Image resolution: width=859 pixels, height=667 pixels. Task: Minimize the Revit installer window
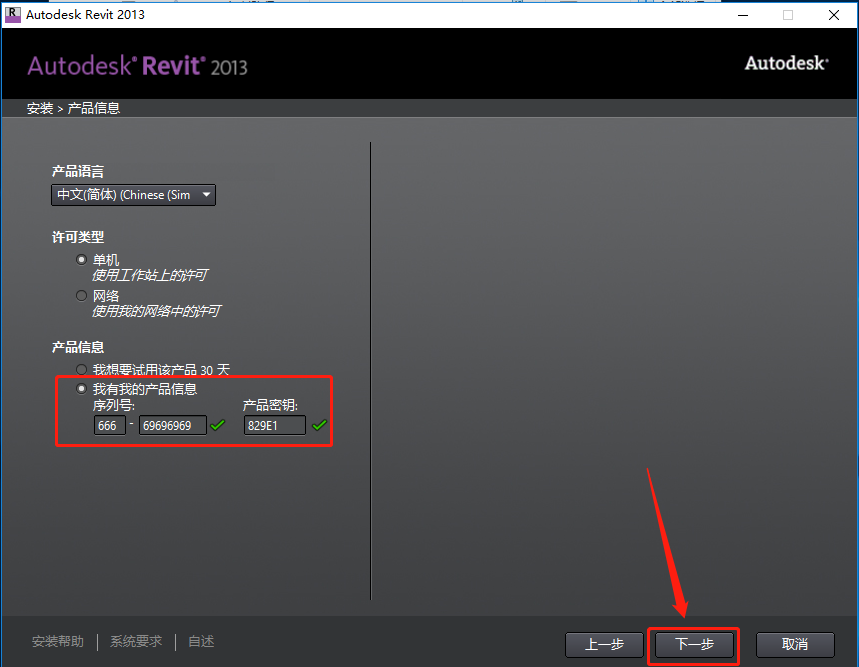[x=743, y=15]
